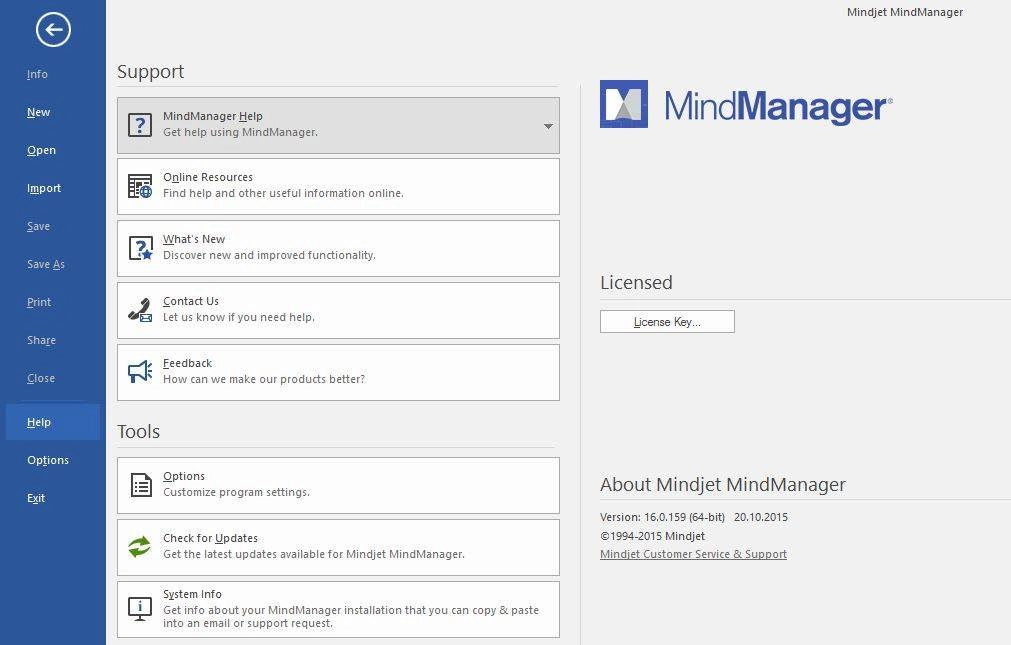Click 'Find help and other useful information online.'

coord(283,193)
